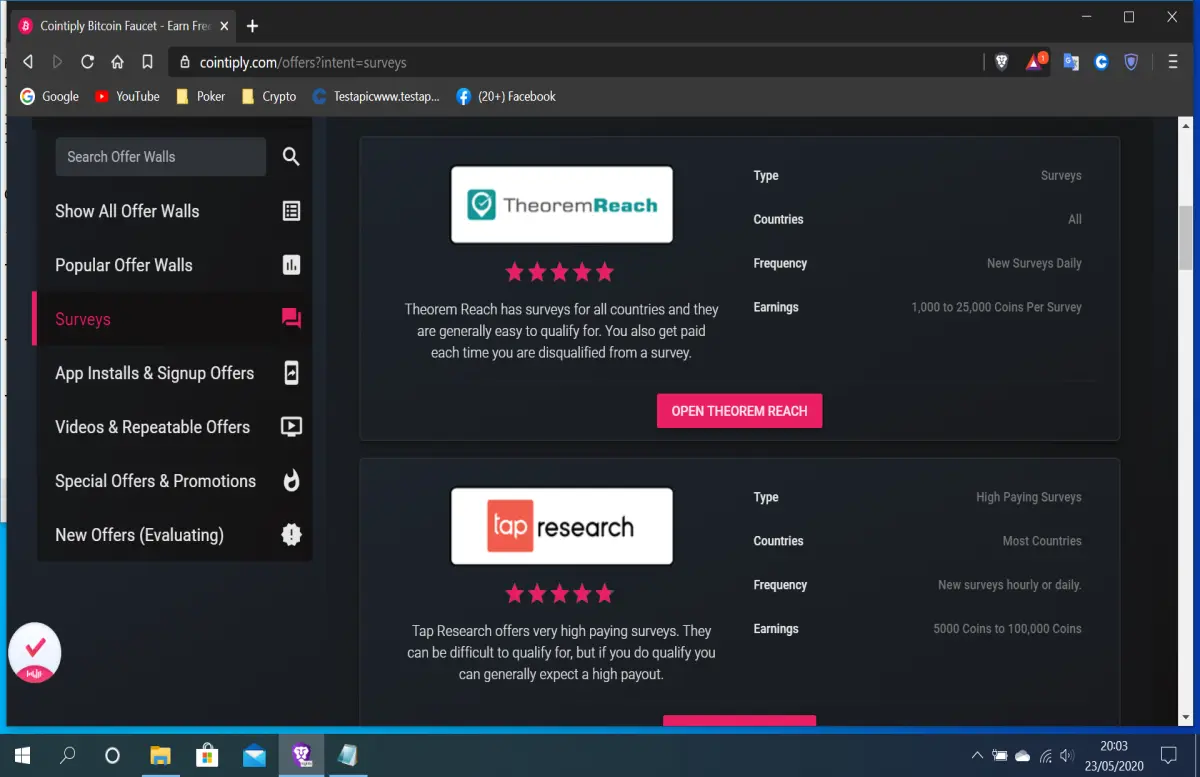Go back with browser back arrow
Screen dimensions: 1200x777
(27, 62)
